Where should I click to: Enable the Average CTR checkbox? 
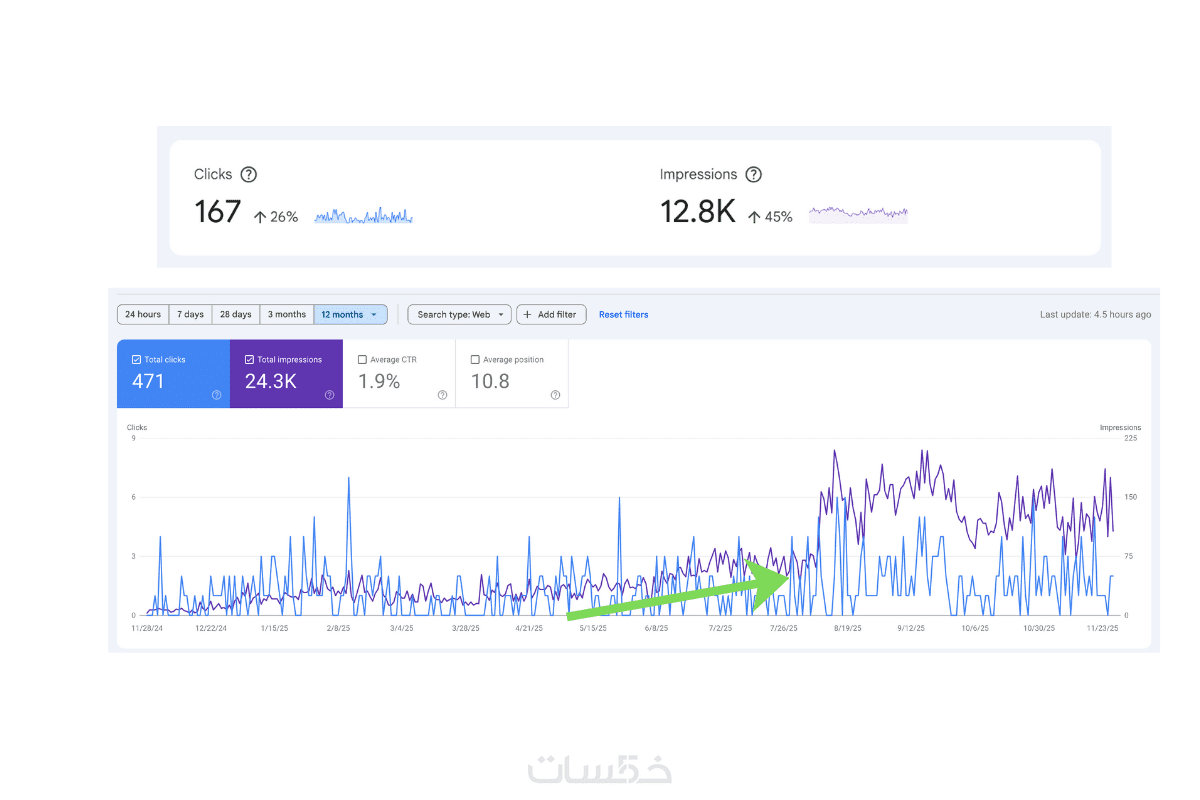(x=362, y=359)
